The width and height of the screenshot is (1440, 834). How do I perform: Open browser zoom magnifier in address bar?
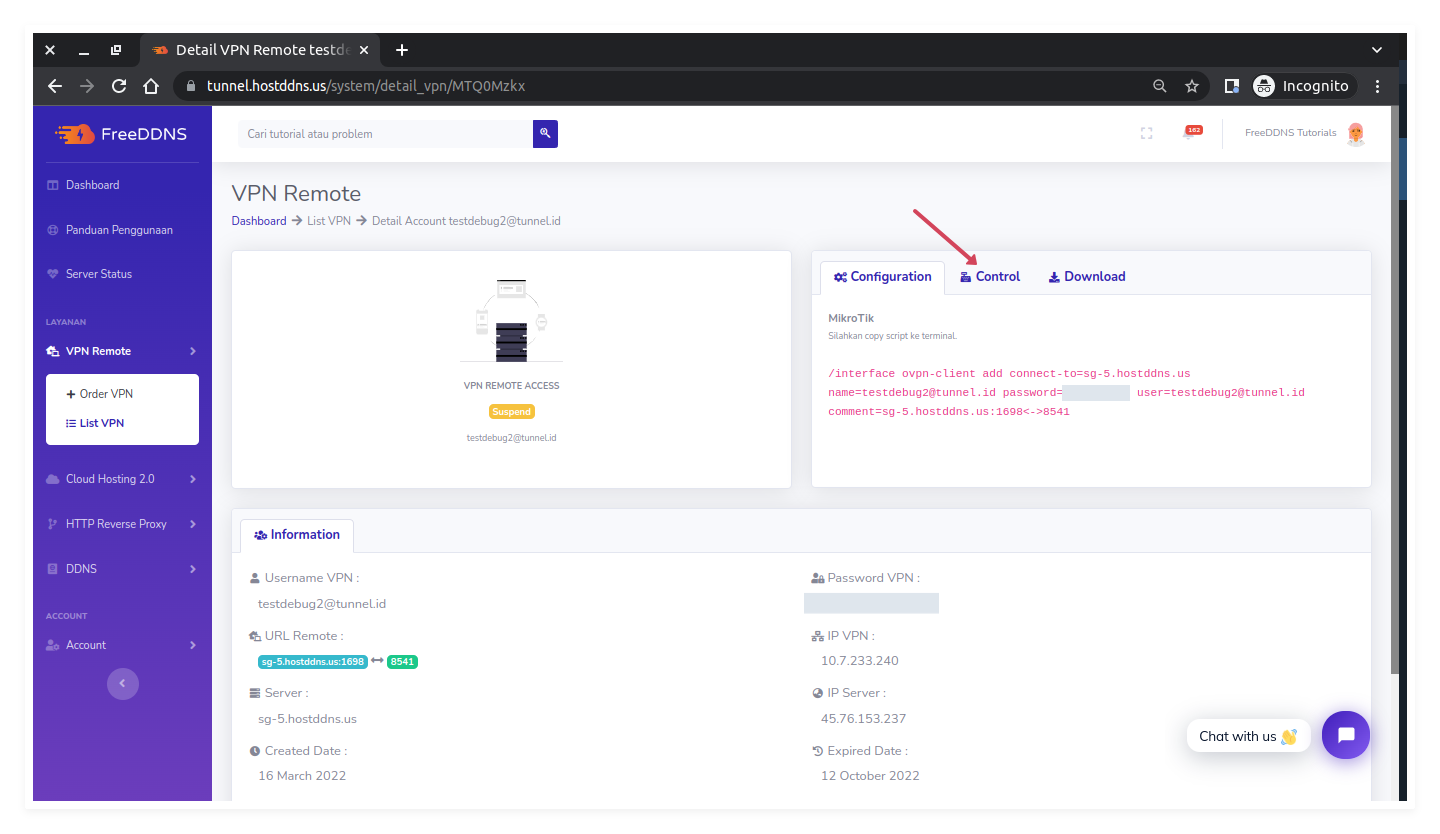point(1160,86)
